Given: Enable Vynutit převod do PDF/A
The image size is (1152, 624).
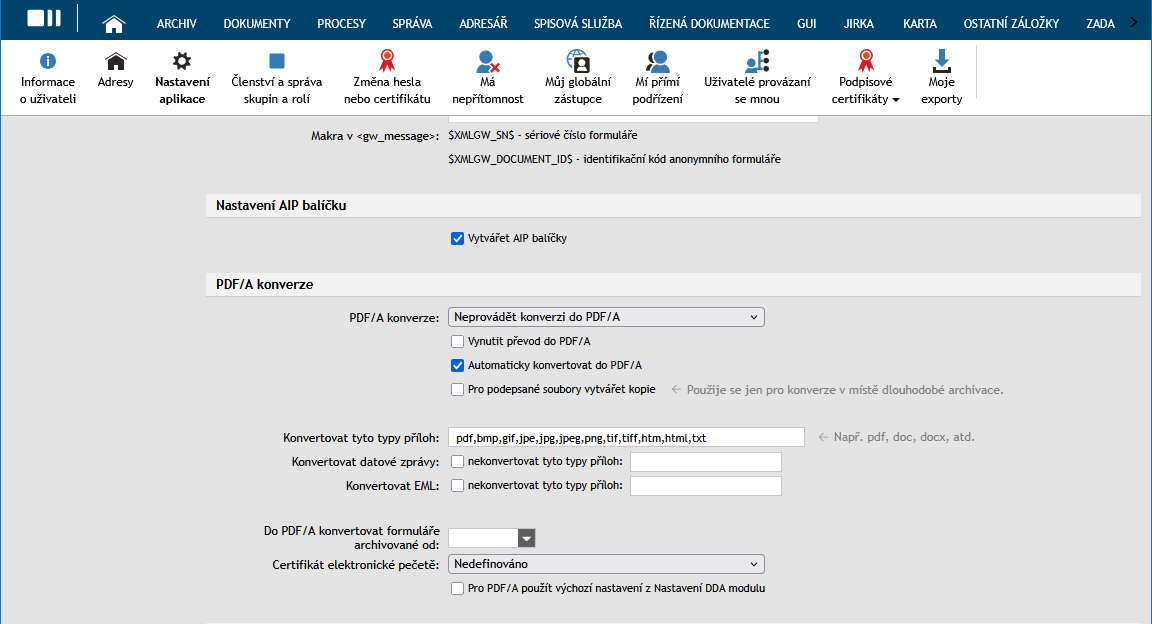Looking at the screenshot, I should click(458, 341).
